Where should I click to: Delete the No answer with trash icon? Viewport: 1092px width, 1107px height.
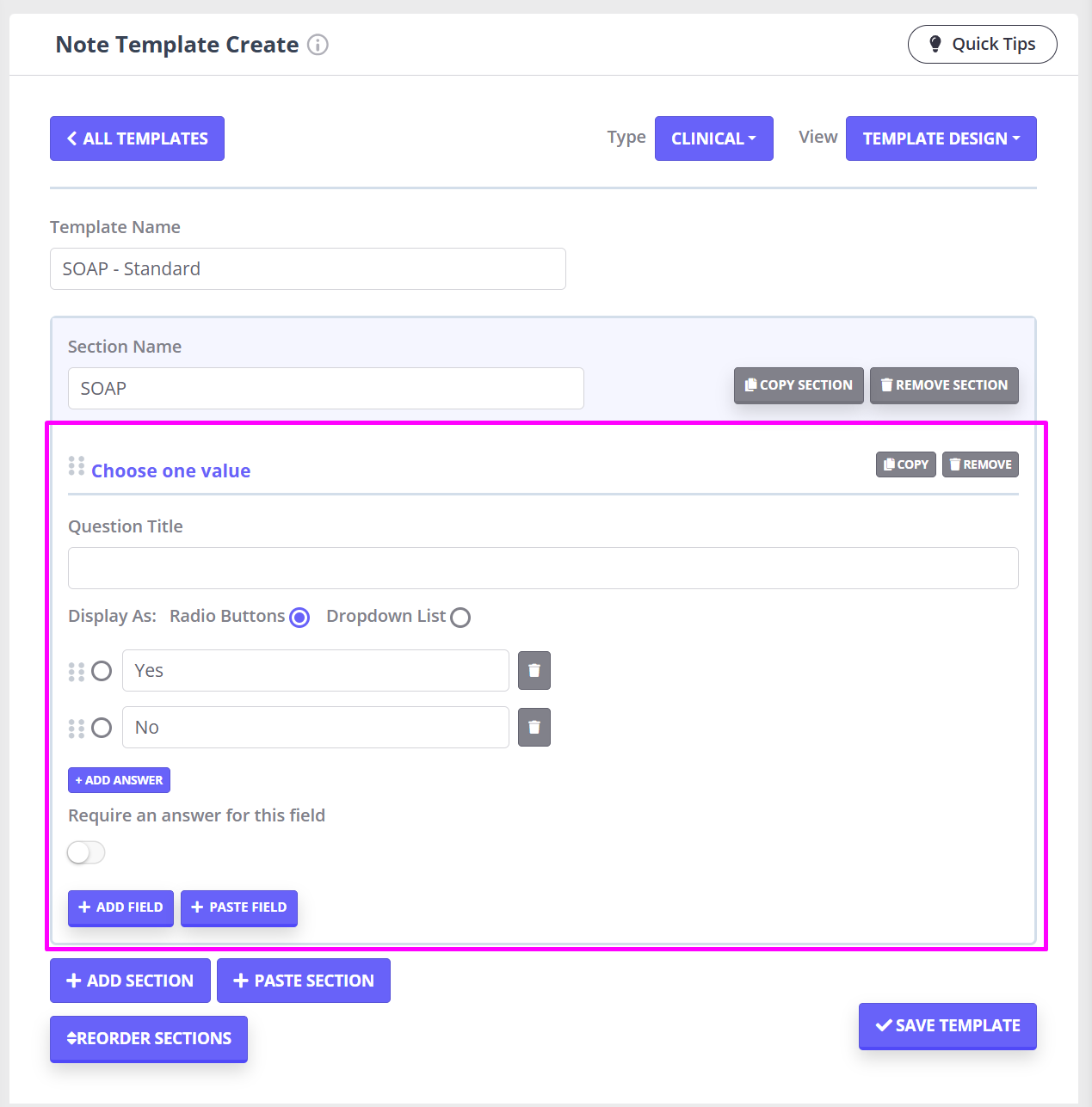tap(534, 728)
